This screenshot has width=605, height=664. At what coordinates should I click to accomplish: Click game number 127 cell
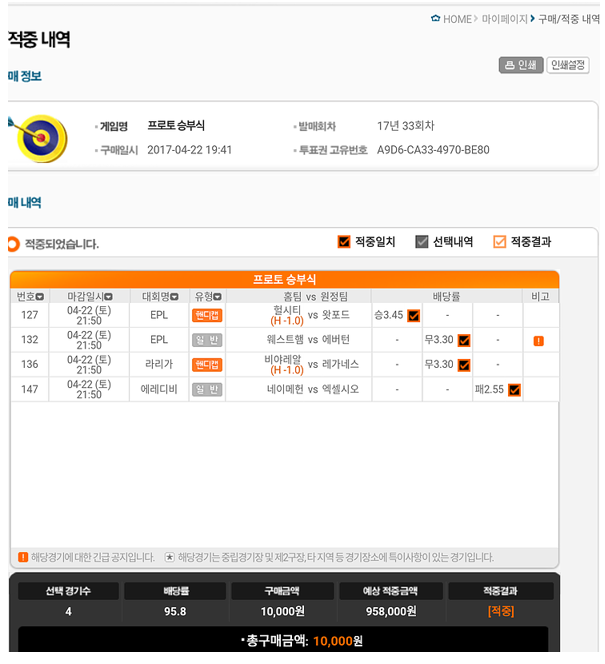(x=30, y=315)
